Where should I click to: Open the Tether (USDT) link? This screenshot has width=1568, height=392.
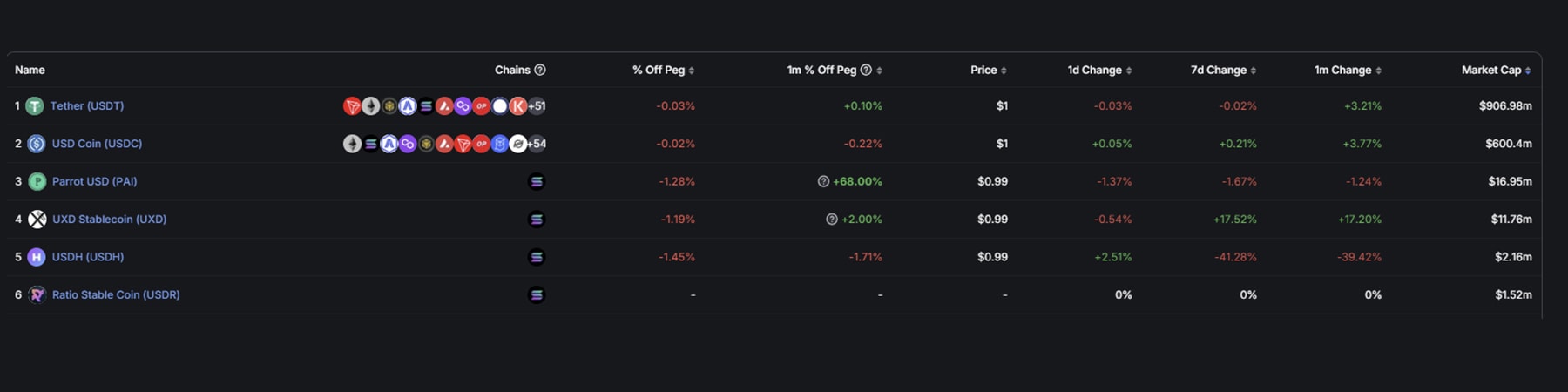87,105
